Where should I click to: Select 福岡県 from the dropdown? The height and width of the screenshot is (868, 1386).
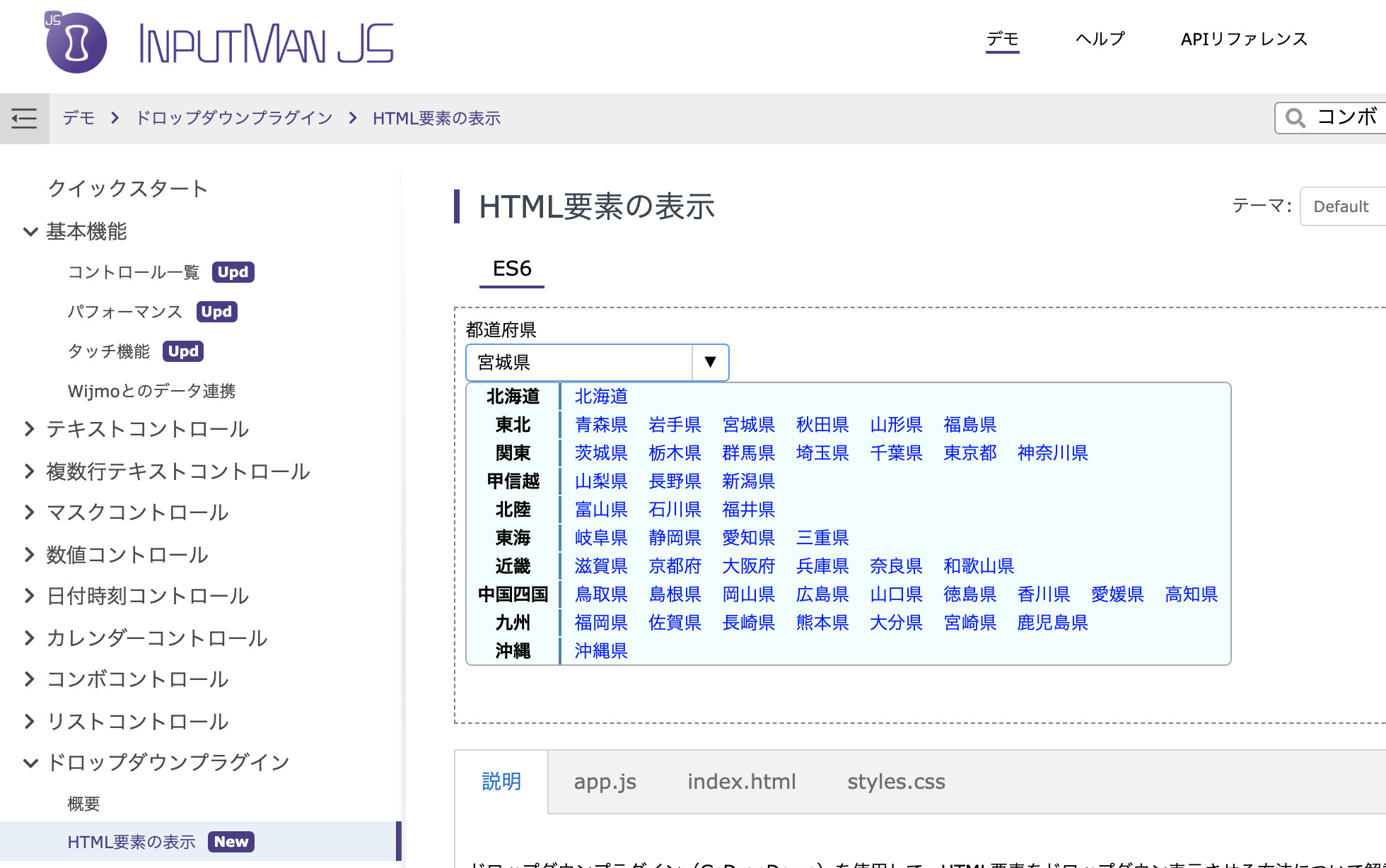point(601,623)
